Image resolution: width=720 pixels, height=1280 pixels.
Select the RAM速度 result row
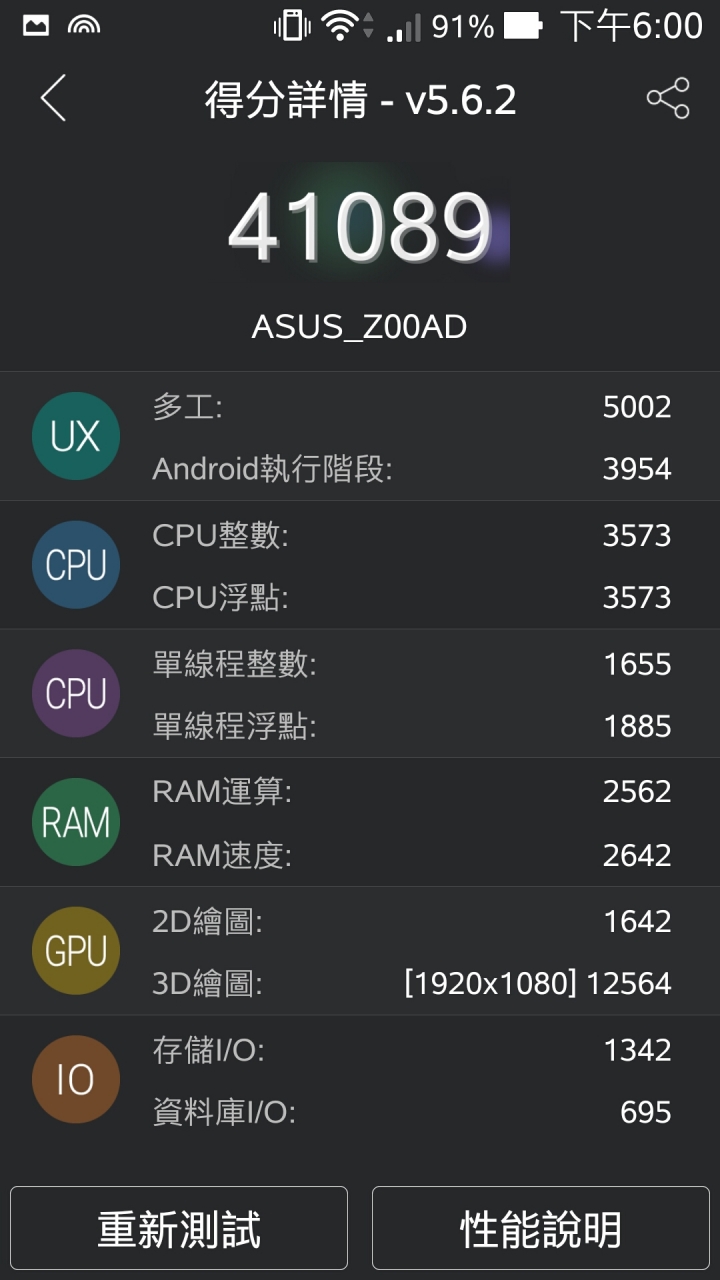412,855
